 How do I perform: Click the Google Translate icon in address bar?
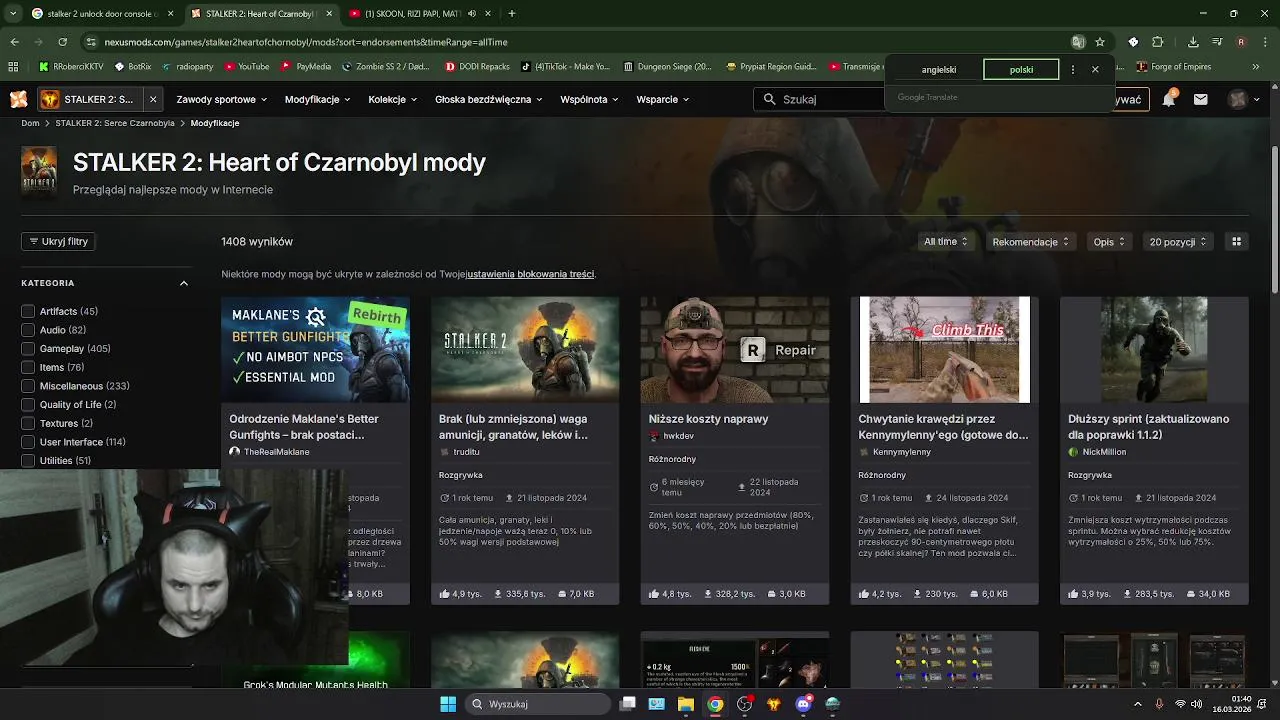[x=1078, y=42]
